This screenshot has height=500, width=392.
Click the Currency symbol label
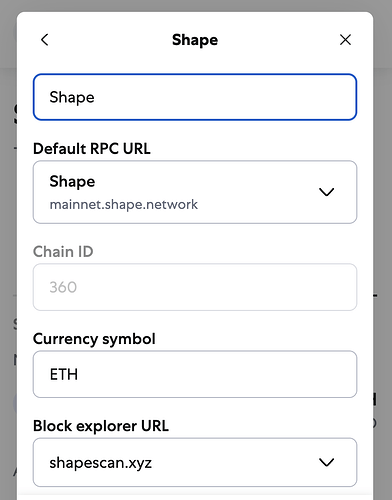[94, 339]
